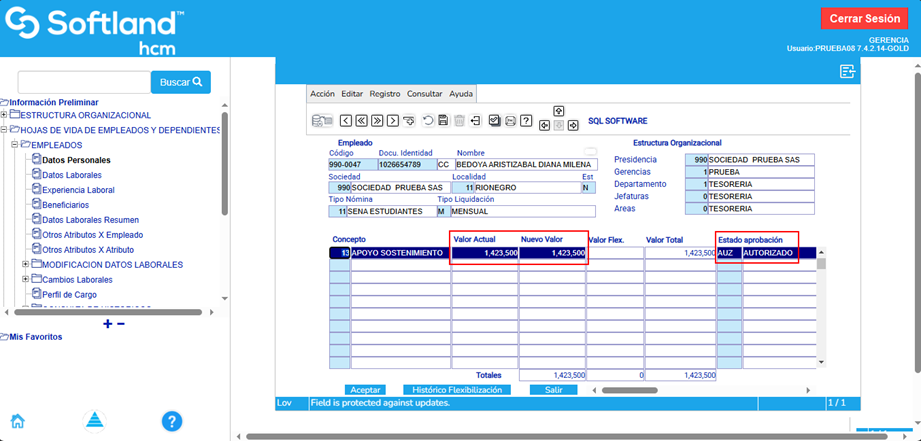
Task: Click the help question mark toolbar icon
Action: click(x=526, y=121)
